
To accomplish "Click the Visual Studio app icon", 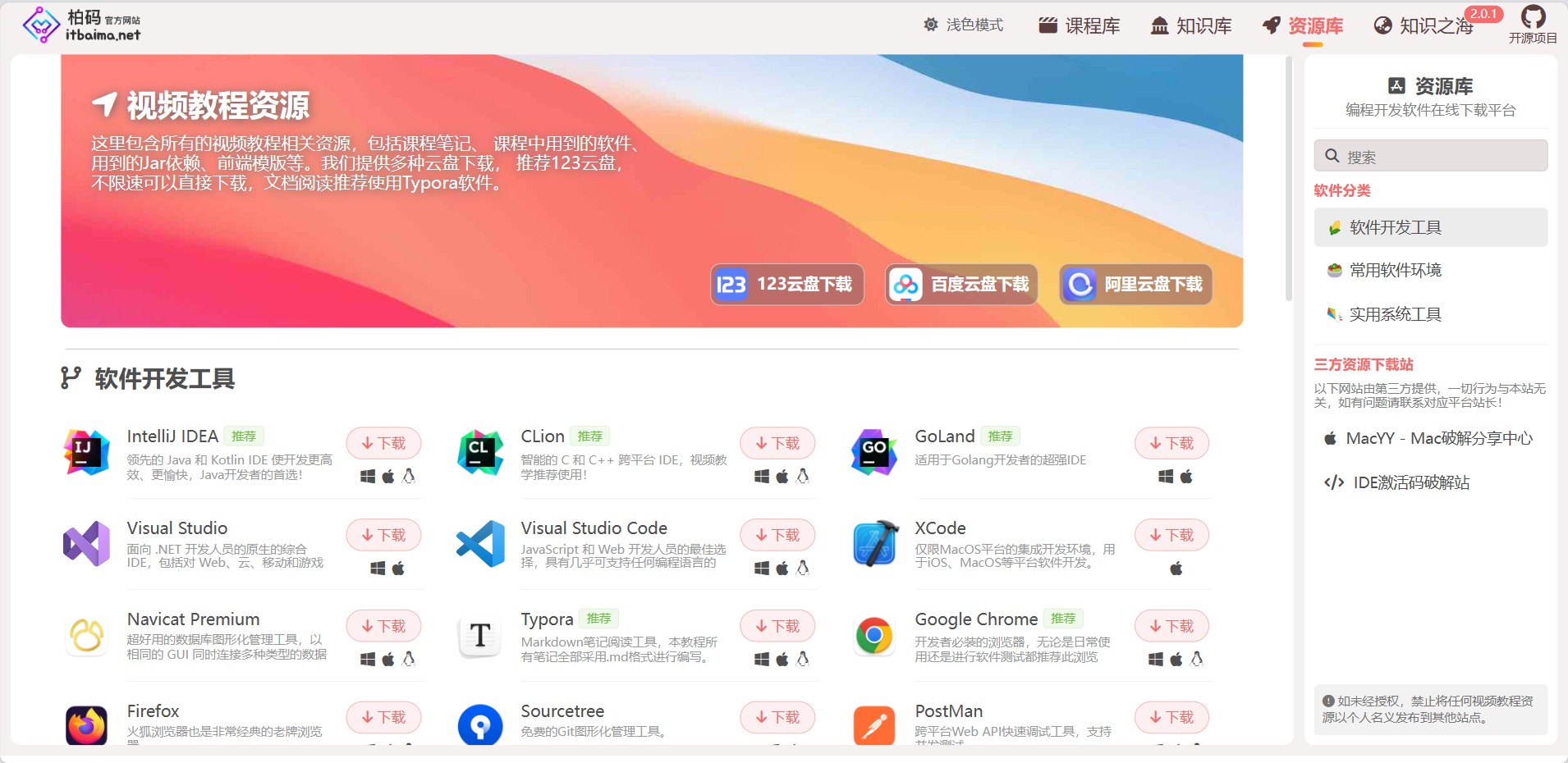I will 87,543.
